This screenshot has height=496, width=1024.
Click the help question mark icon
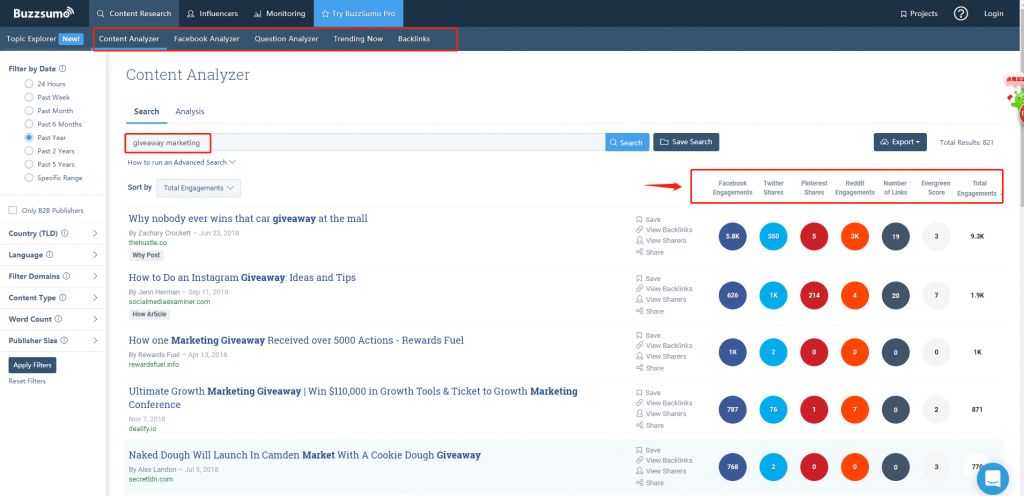960,13
